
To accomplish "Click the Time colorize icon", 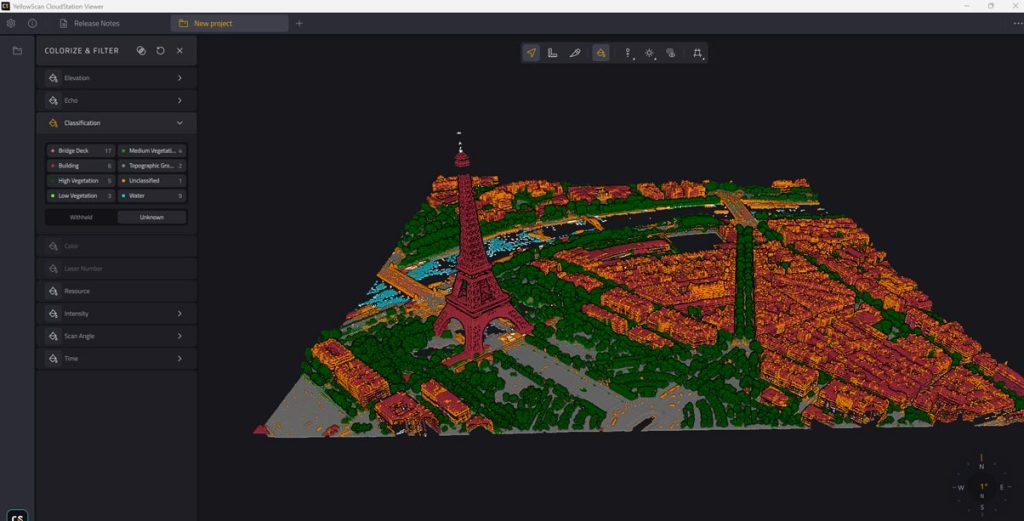I will (x=53, y=358).
